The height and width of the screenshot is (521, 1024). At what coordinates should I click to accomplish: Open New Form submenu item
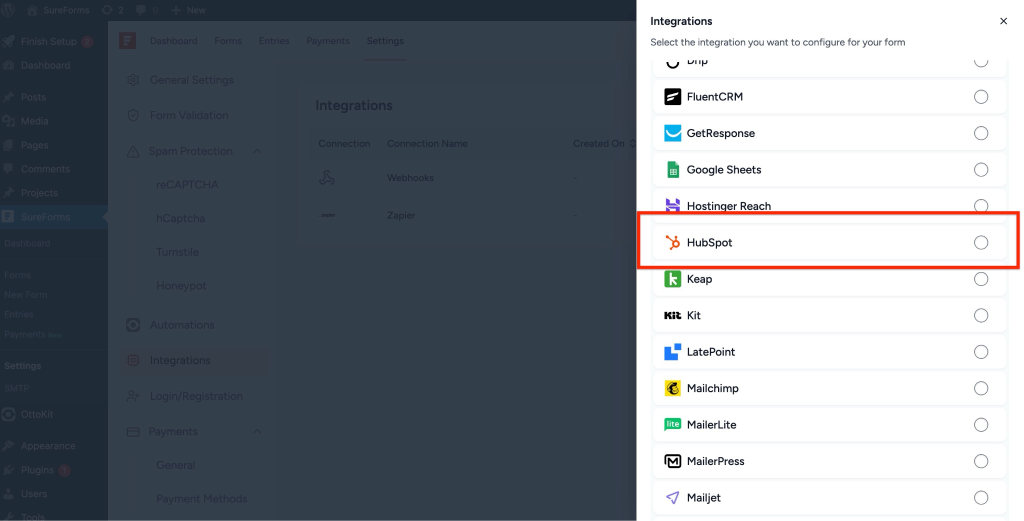26,294
